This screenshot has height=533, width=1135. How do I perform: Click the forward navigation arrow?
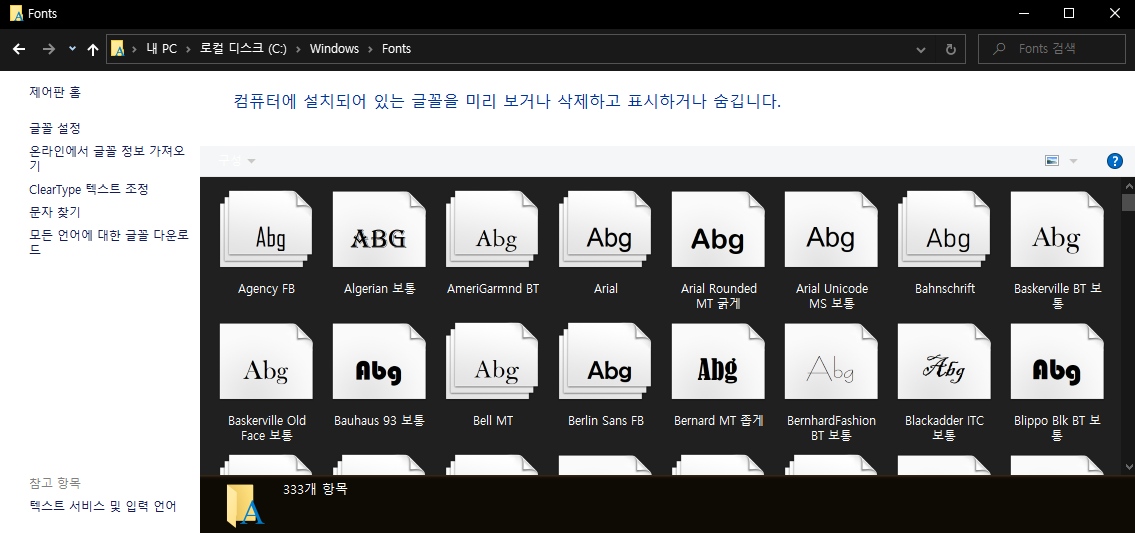tap(48, 49)
